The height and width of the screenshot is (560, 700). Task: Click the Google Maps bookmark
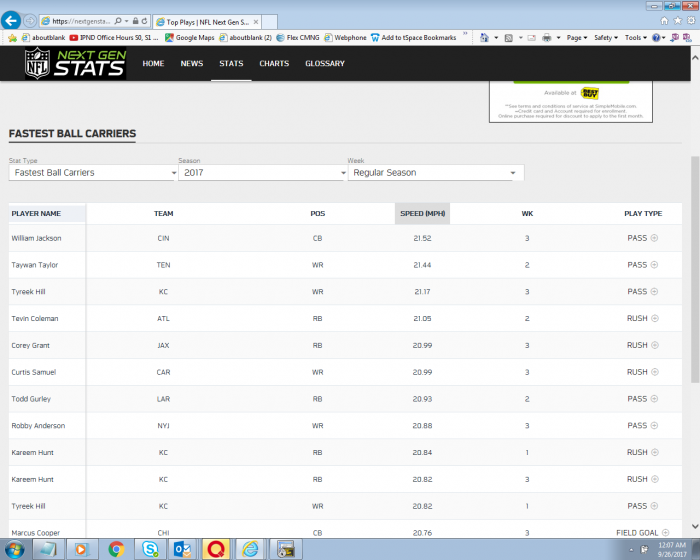[x=195, y=38]
